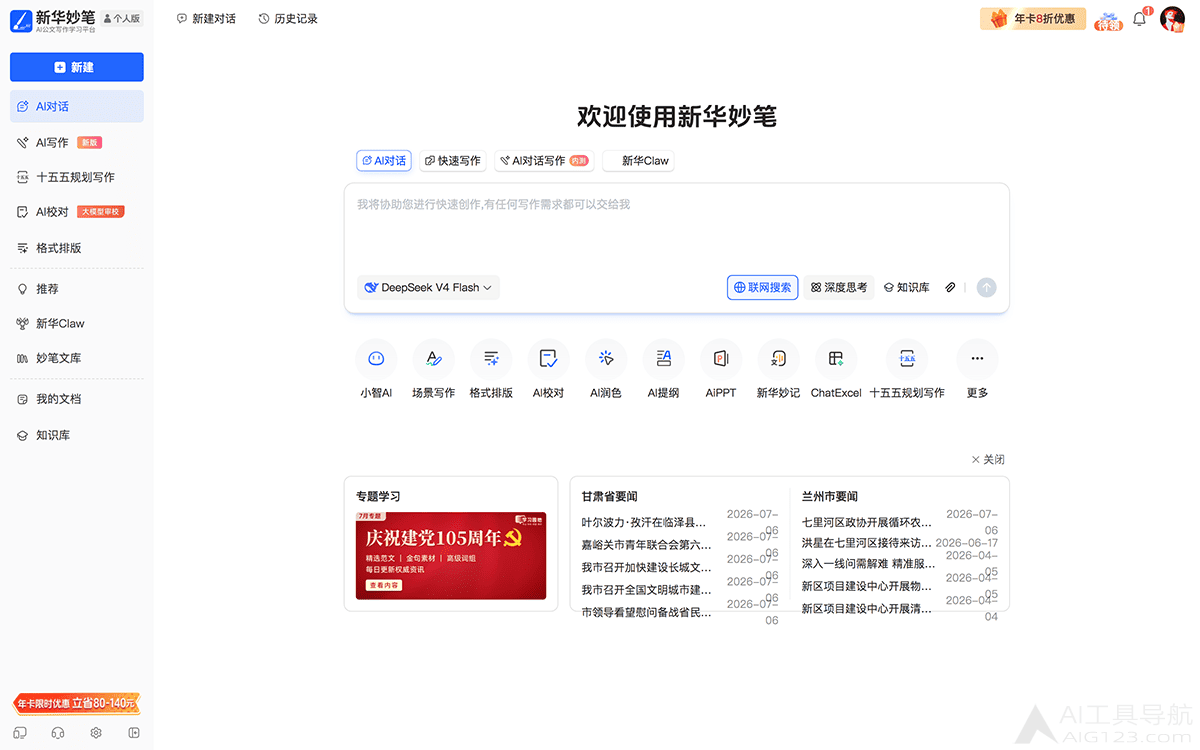Screen dimensions: 1200x750
Task: Click the blue 新建 button
Action: tap(77, 67)
